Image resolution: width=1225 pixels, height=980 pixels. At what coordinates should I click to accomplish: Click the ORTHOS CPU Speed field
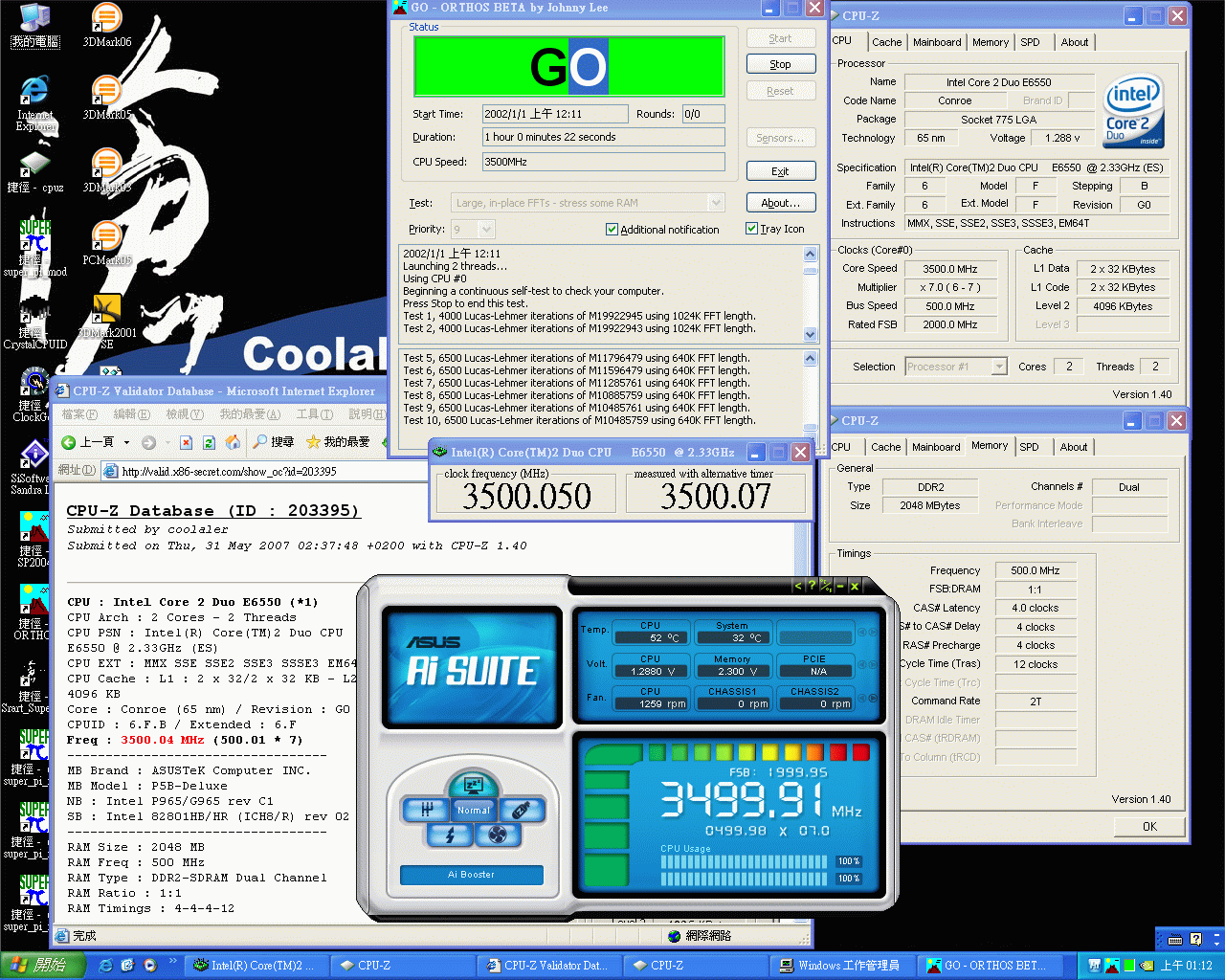pyautogui.click(x=603, y=162)
